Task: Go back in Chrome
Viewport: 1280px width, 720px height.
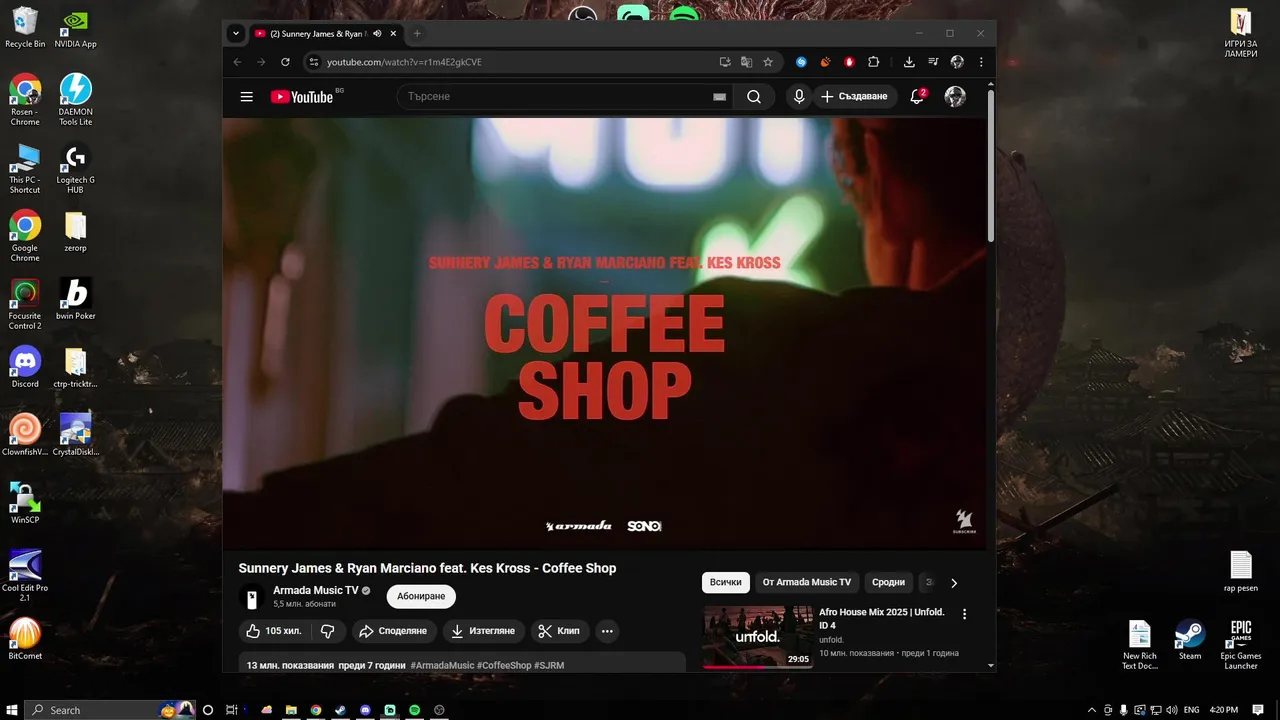Action: (x=238, y=62)
